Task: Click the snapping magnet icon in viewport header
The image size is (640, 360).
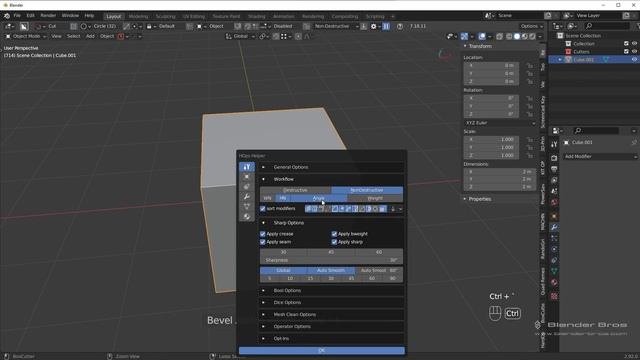Action: [276, 36]
